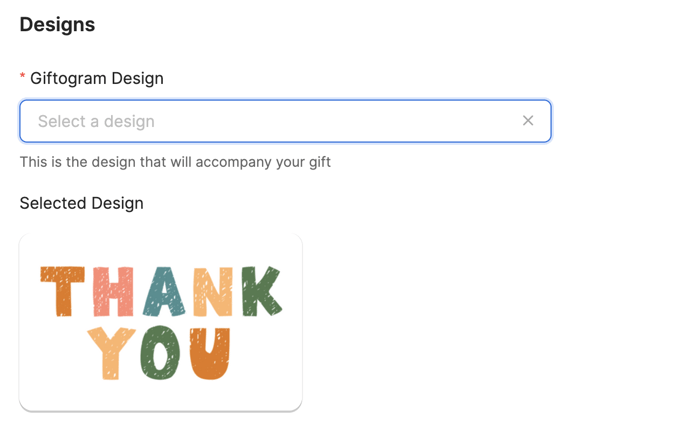This screenshot has height=424, width=688.
Task: Click the orange letter U on the card
Action: 210,353
